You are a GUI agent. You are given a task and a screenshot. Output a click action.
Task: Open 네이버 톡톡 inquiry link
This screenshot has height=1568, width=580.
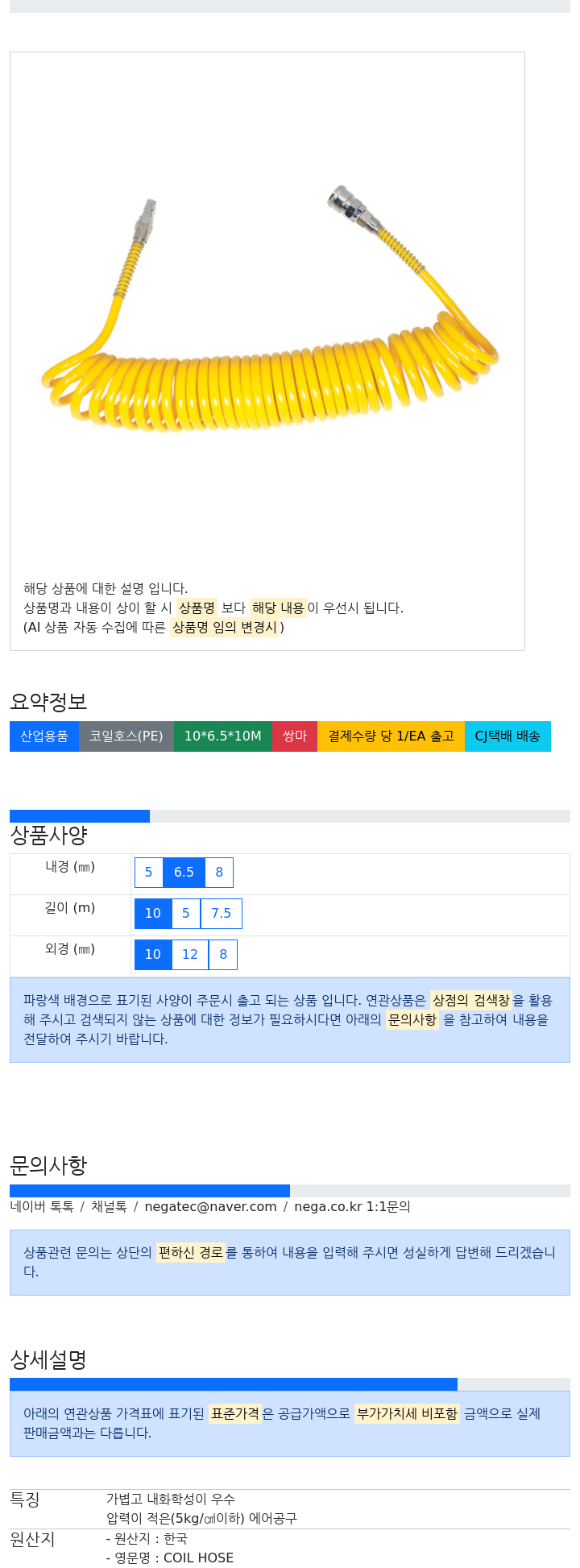pyautogui.click(x=42, y=1207)
